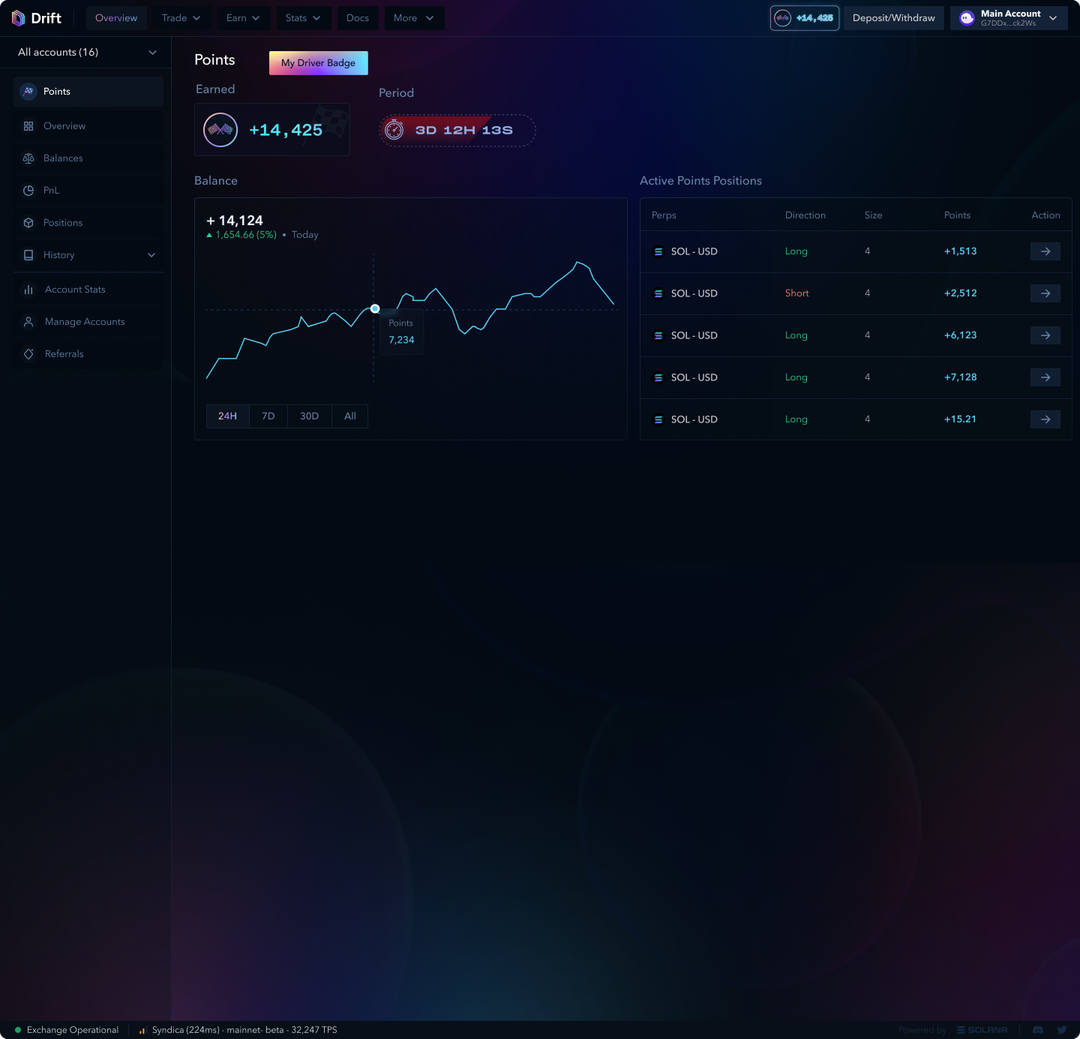
Task: Open Points in the sidebar
Action: (x=88, y=91)
